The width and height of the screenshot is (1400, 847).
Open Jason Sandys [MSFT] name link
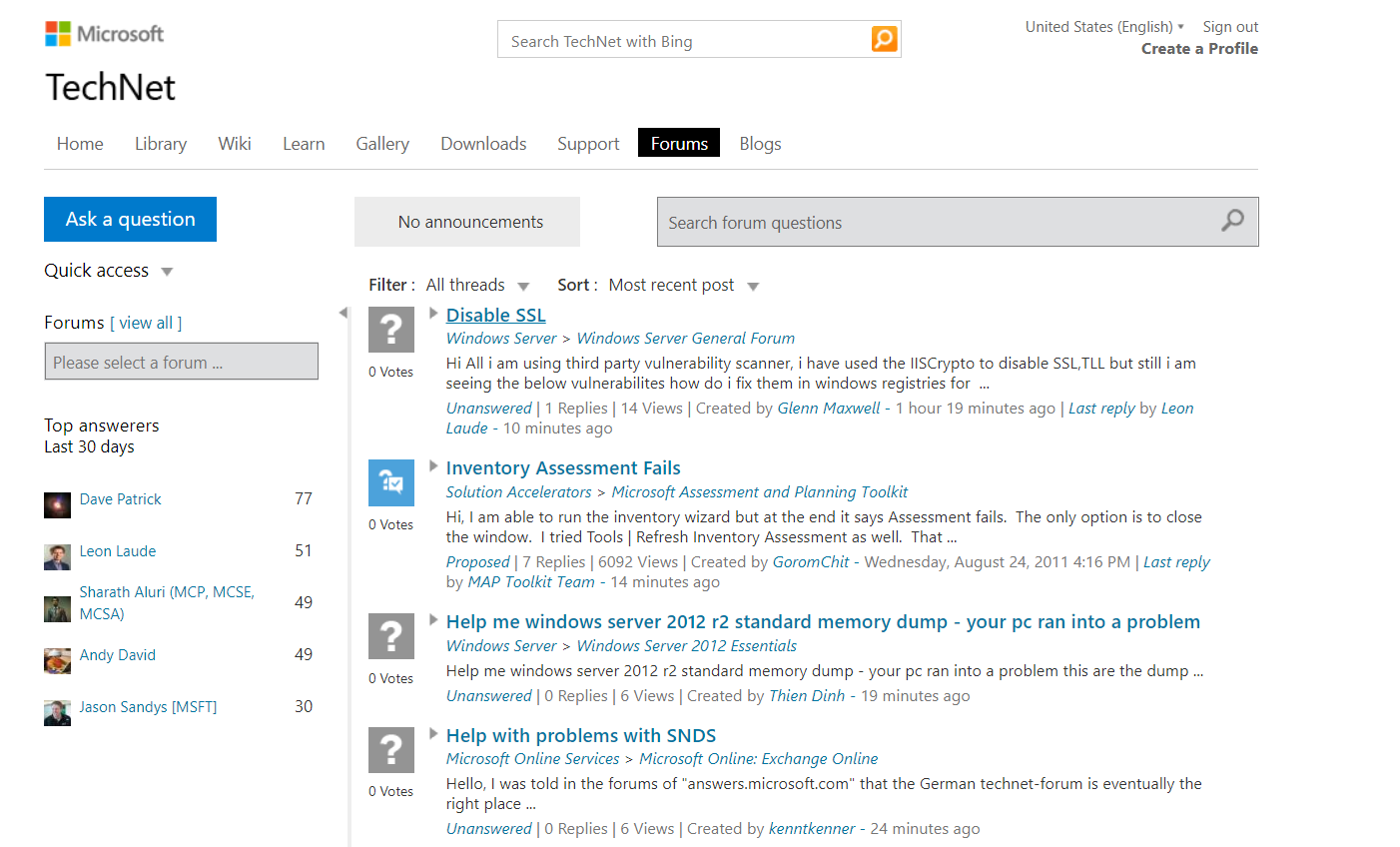pos(148,707)
